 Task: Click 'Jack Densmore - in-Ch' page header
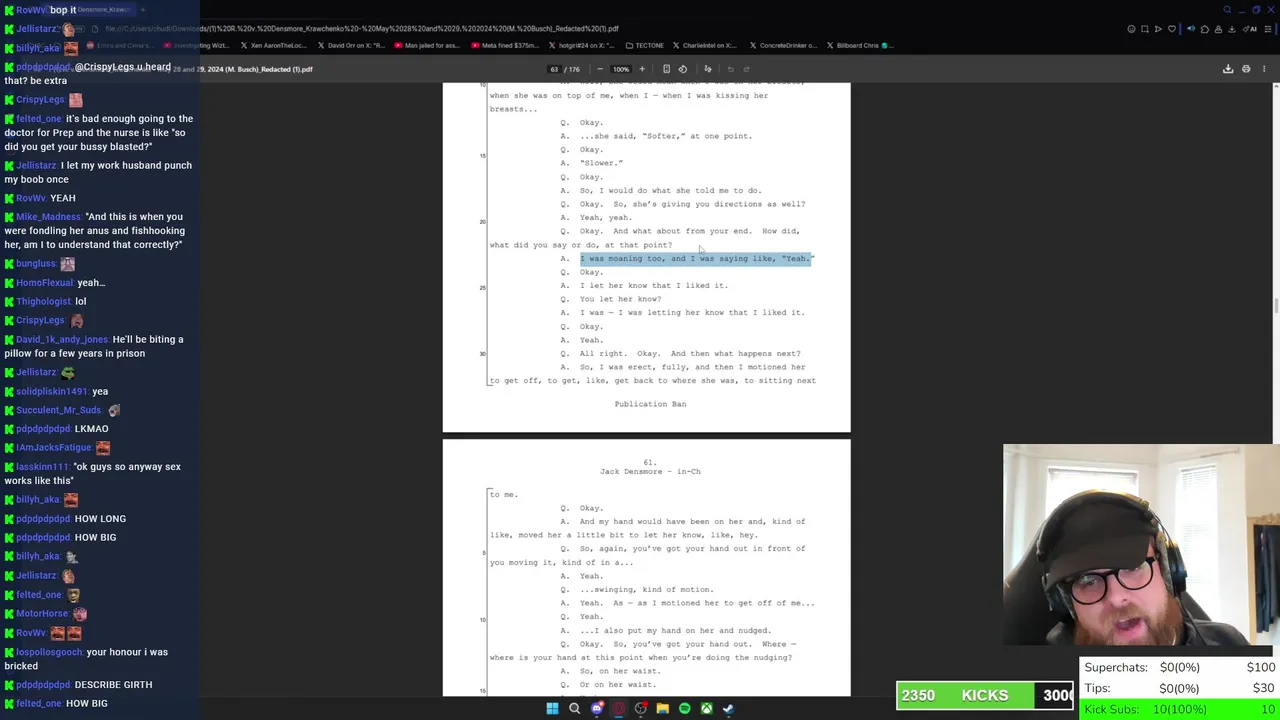coord(650,472)
